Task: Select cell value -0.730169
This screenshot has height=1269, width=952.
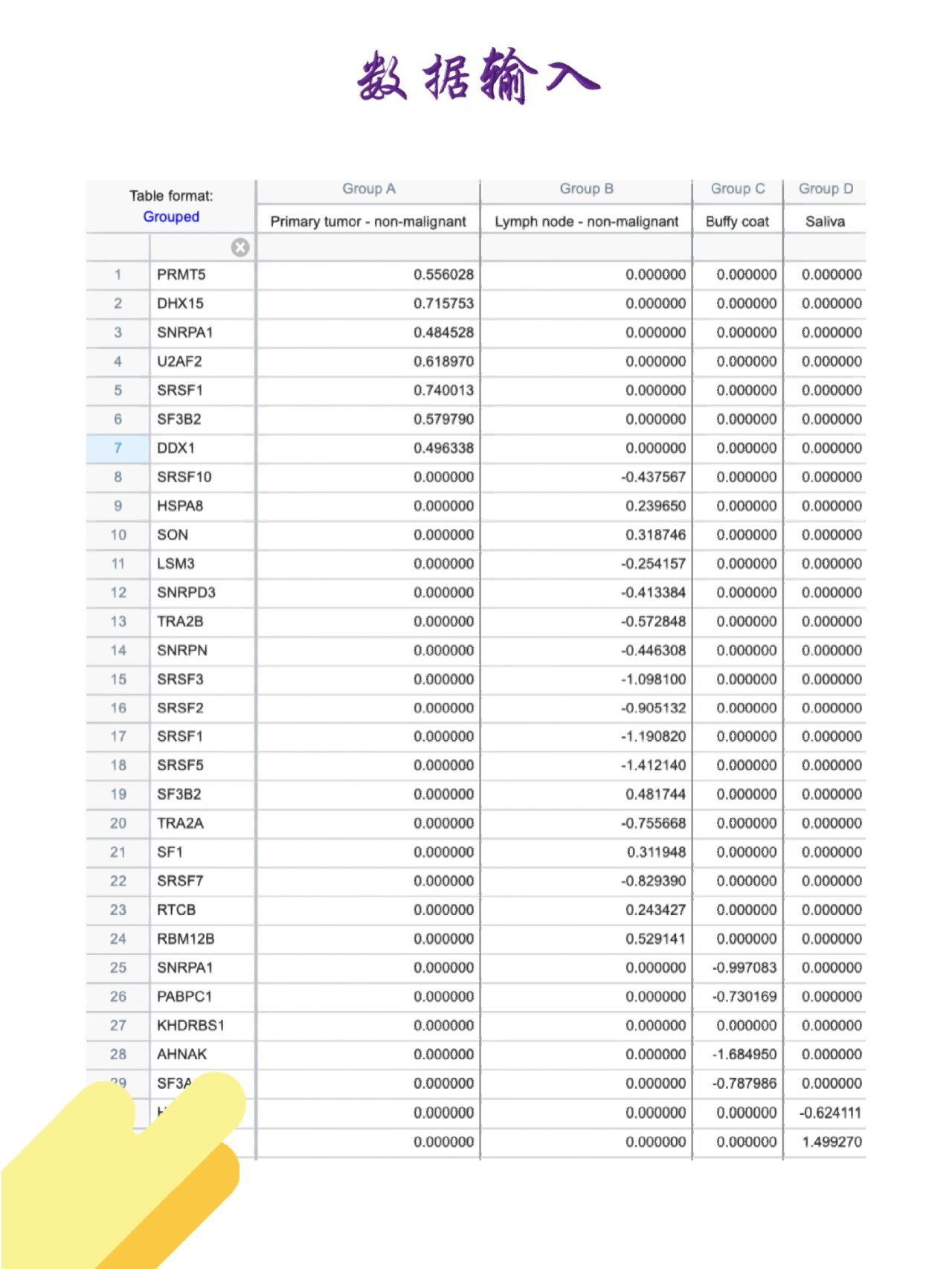Action: pos(744,997)
